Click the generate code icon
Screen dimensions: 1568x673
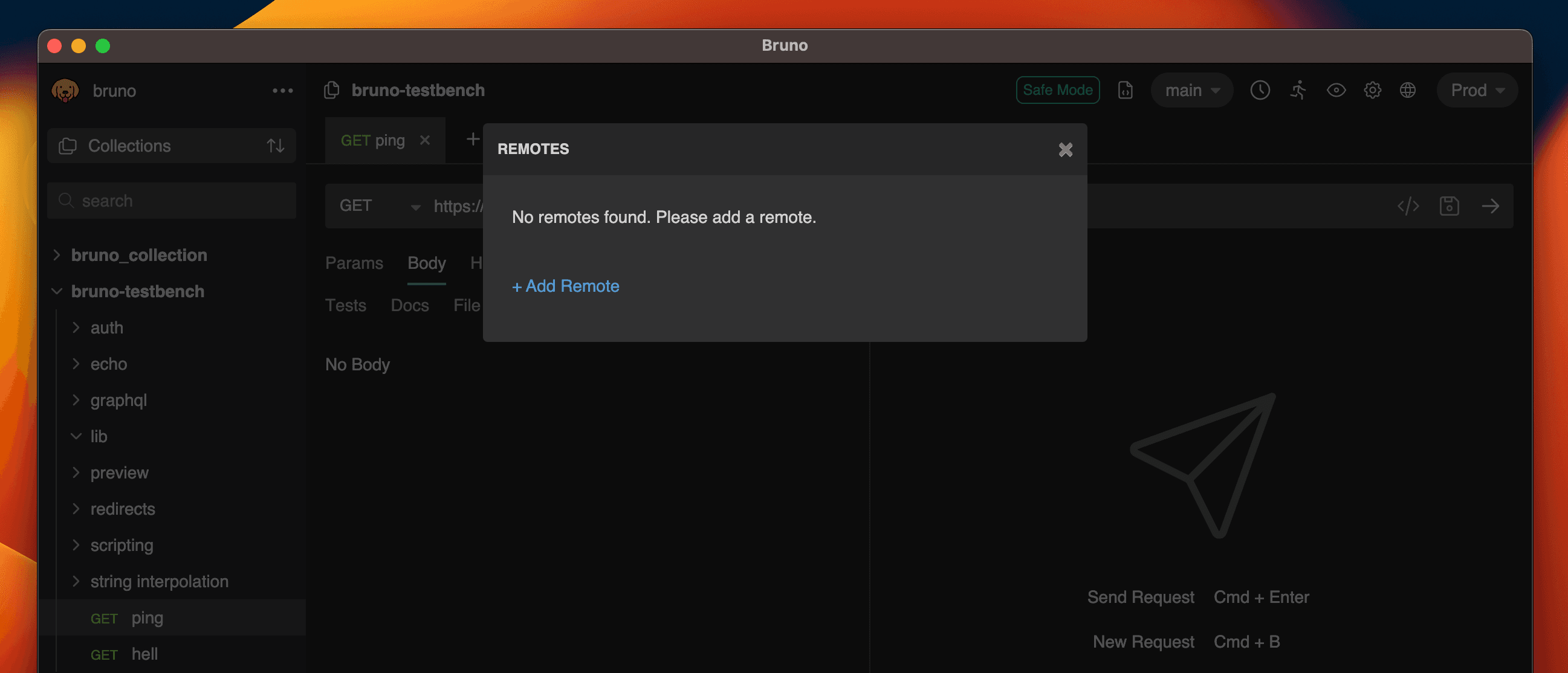coord(1408,206)
